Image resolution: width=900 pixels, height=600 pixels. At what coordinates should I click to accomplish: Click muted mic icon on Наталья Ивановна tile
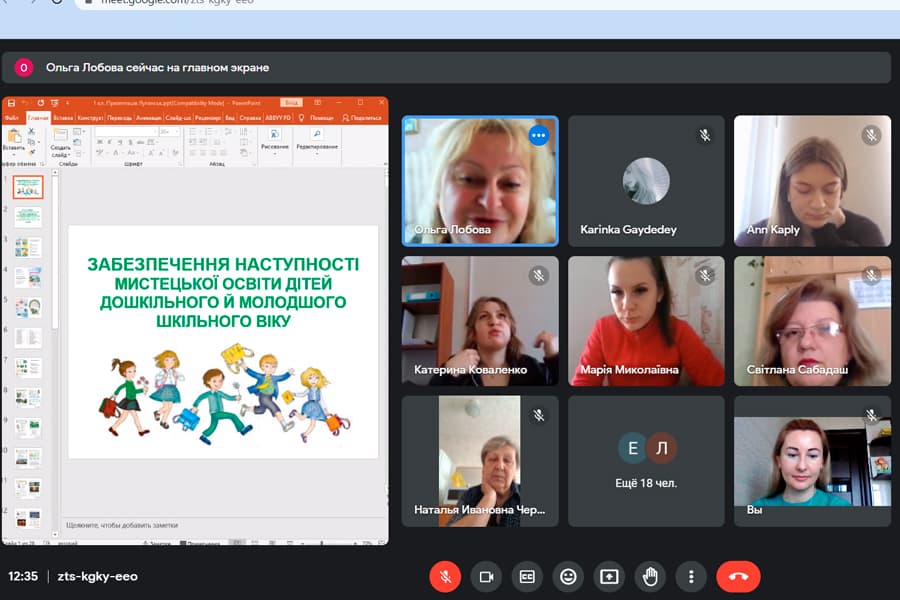(x=538, y=415)
